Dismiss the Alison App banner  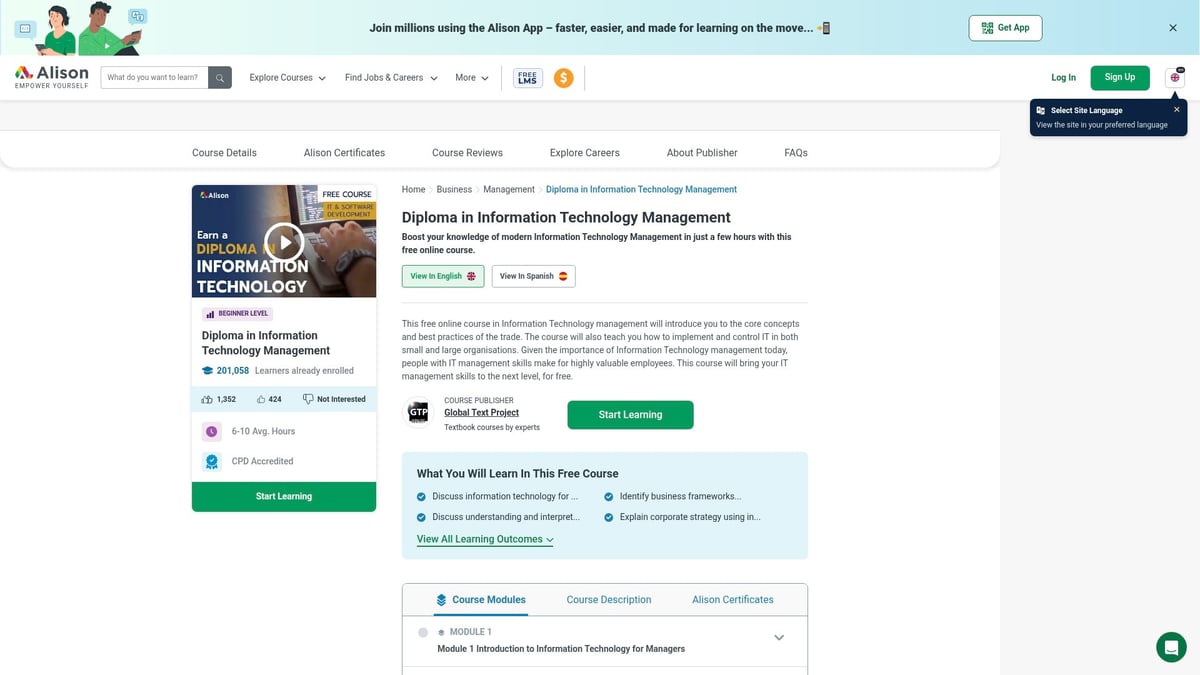point(1173,28)
